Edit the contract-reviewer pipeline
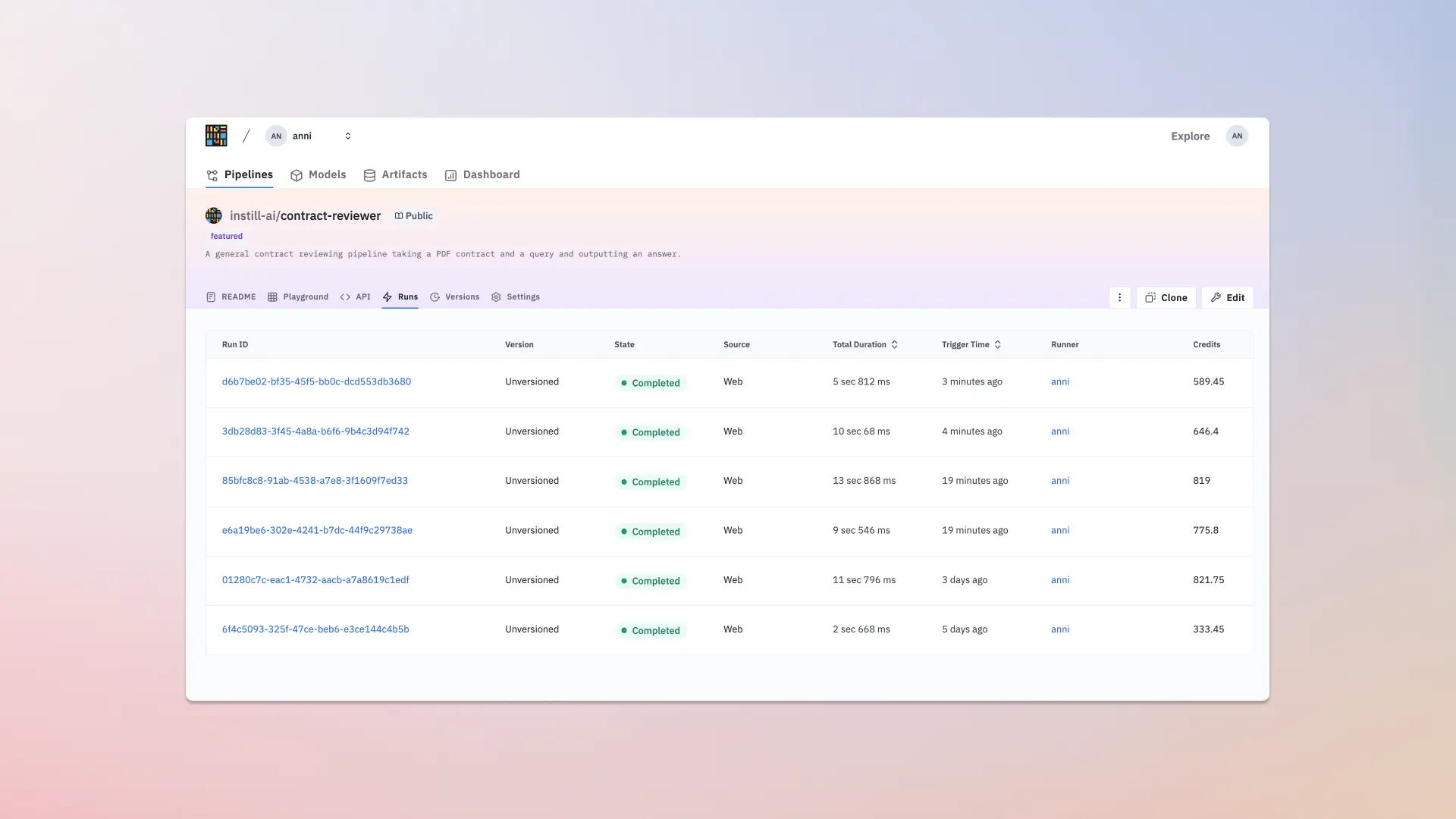The image size is (1456, 819). (1228, 298)
